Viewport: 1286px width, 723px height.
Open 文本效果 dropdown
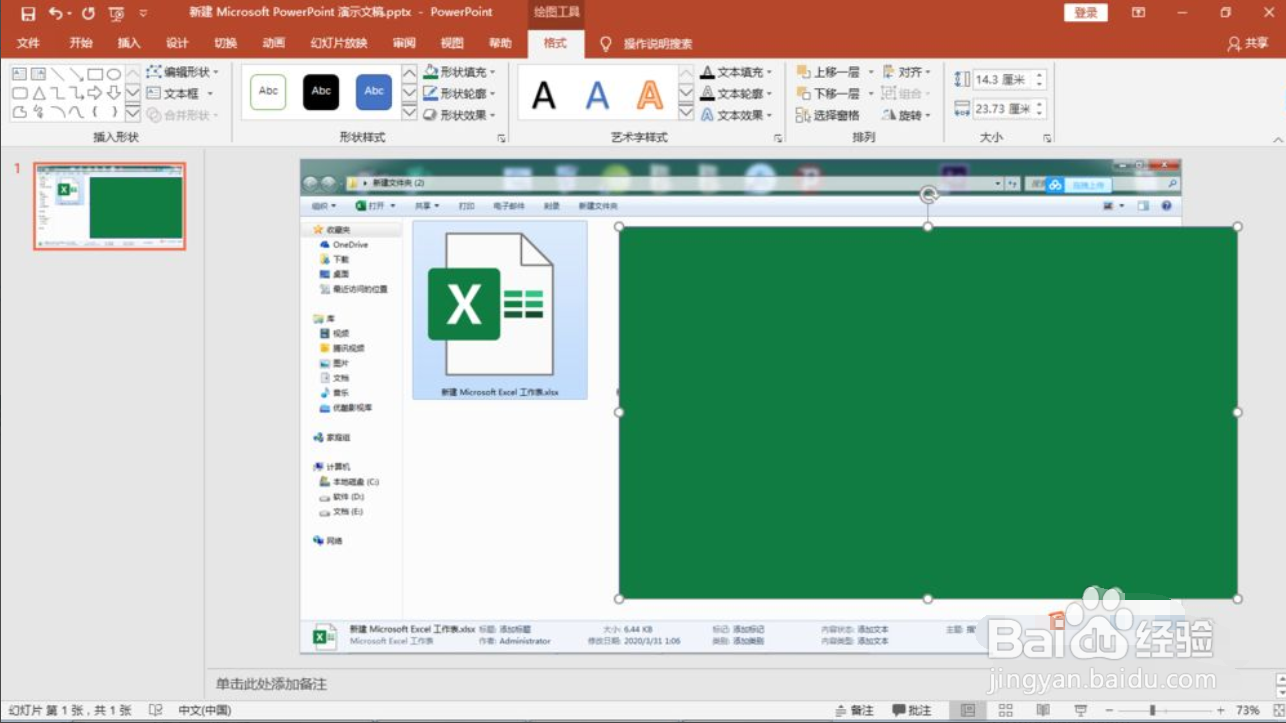pyautogui.click(x=737, y=115)
